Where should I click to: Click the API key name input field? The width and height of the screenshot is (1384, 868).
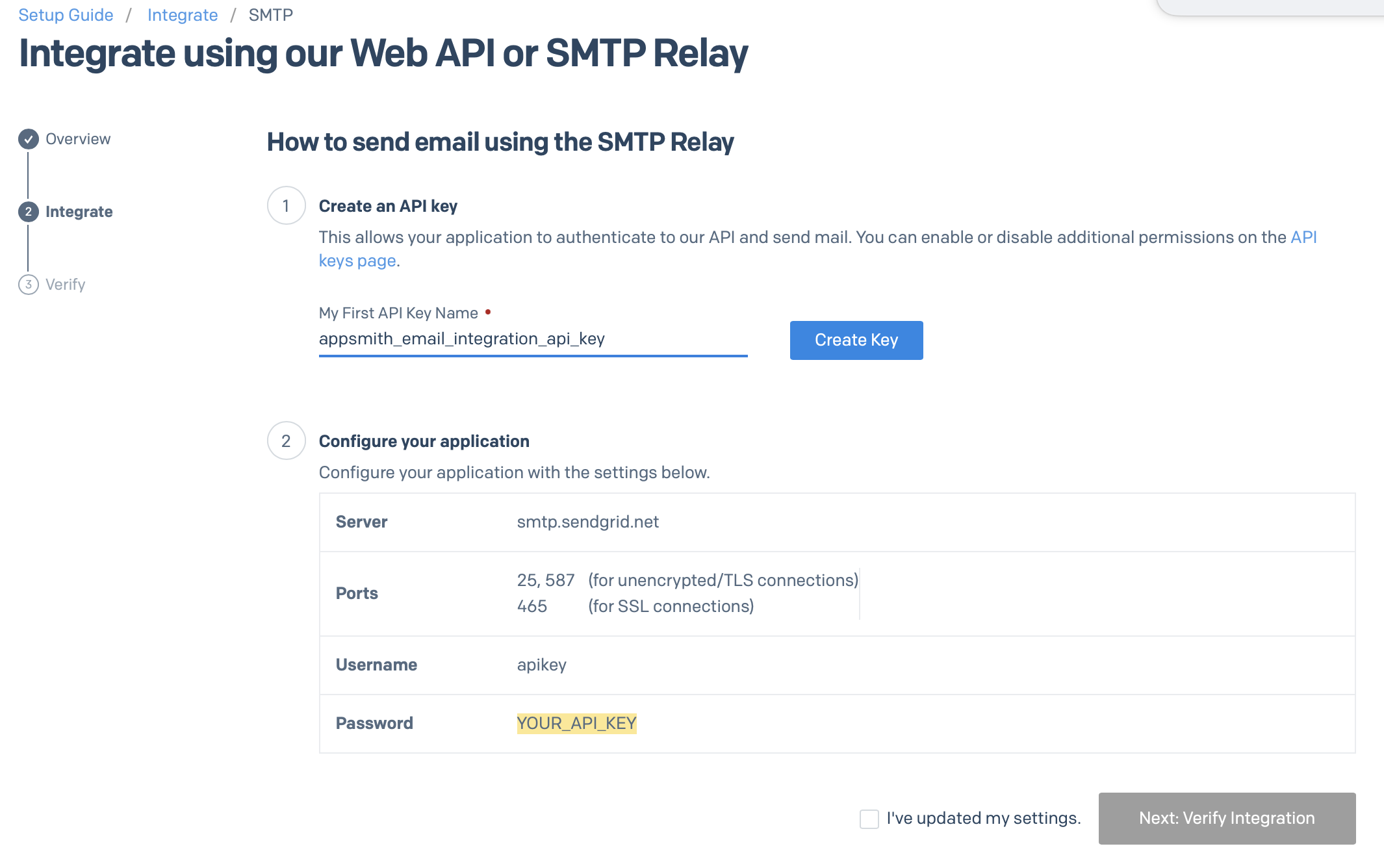click(x=532, y=338)
